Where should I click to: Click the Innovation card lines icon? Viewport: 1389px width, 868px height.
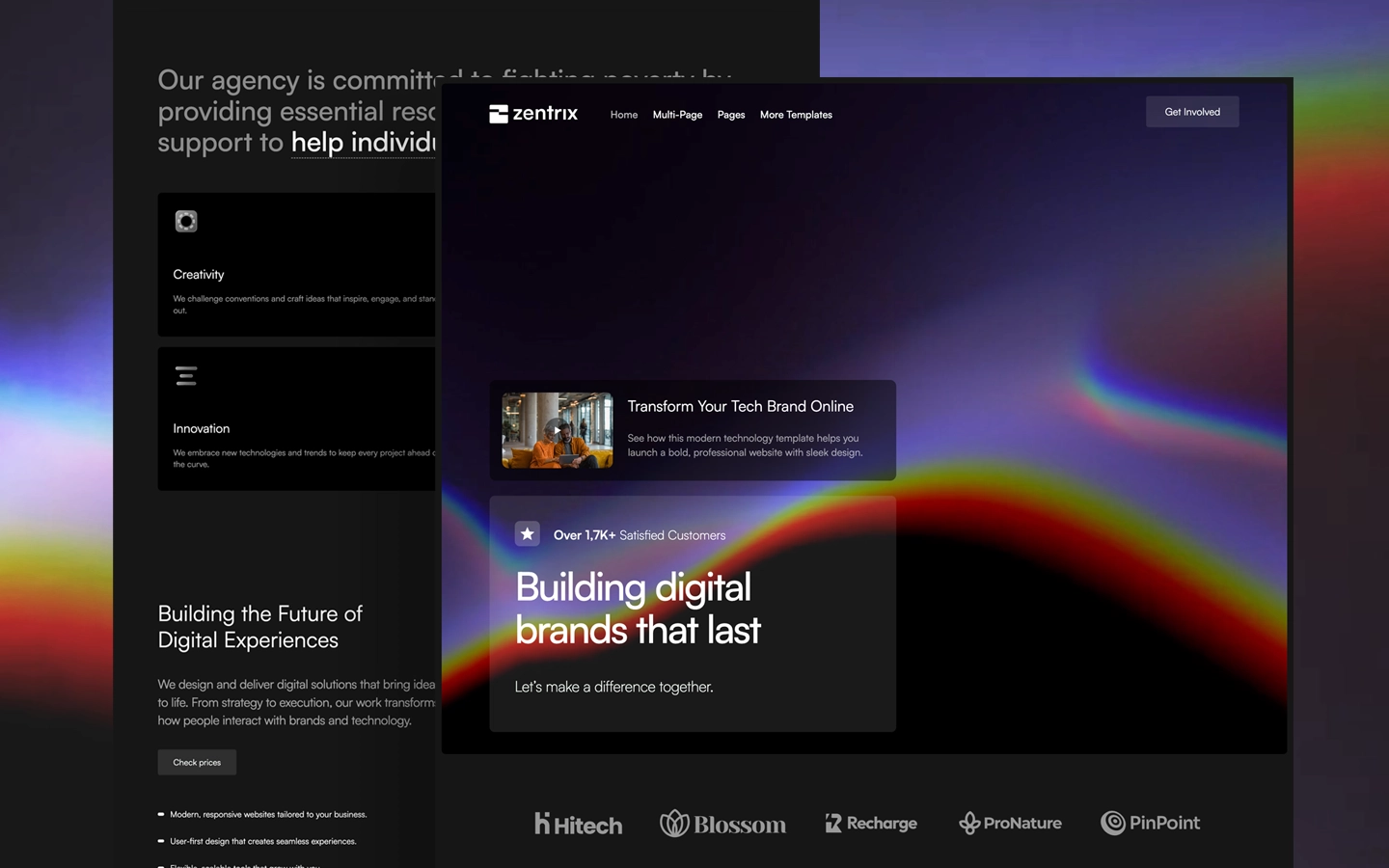point(186,375)
